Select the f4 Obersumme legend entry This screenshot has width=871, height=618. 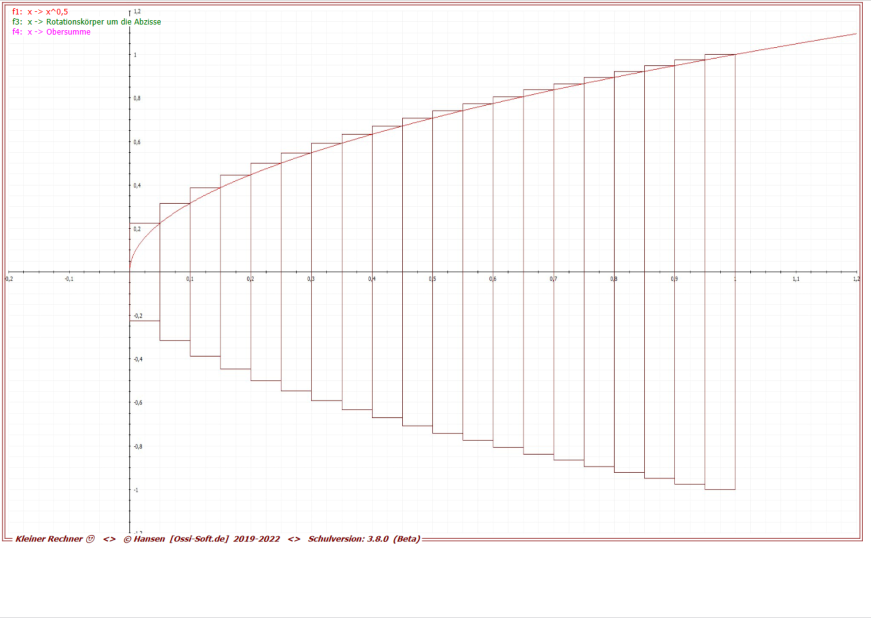(51, 32)
